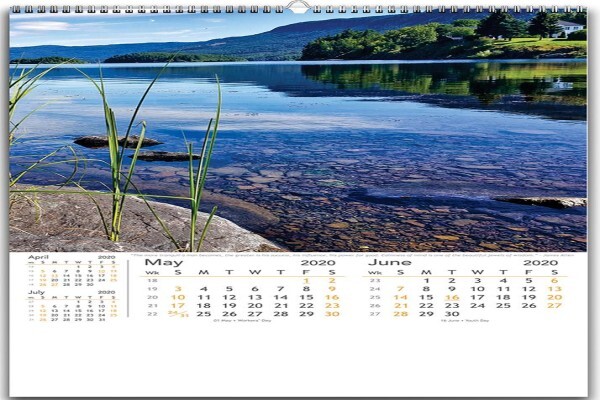Click the quote line under the photo
The height and width of the screenshot is (400, 600).
point(352,255)
